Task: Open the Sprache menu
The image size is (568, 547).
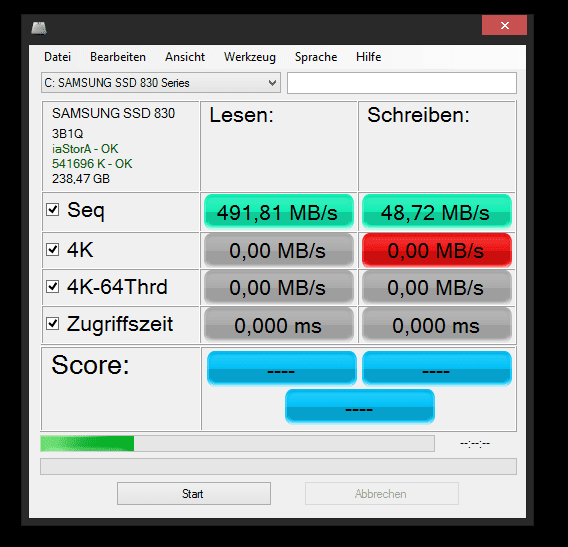Action: pyautogui.click(x=316, y=57)
